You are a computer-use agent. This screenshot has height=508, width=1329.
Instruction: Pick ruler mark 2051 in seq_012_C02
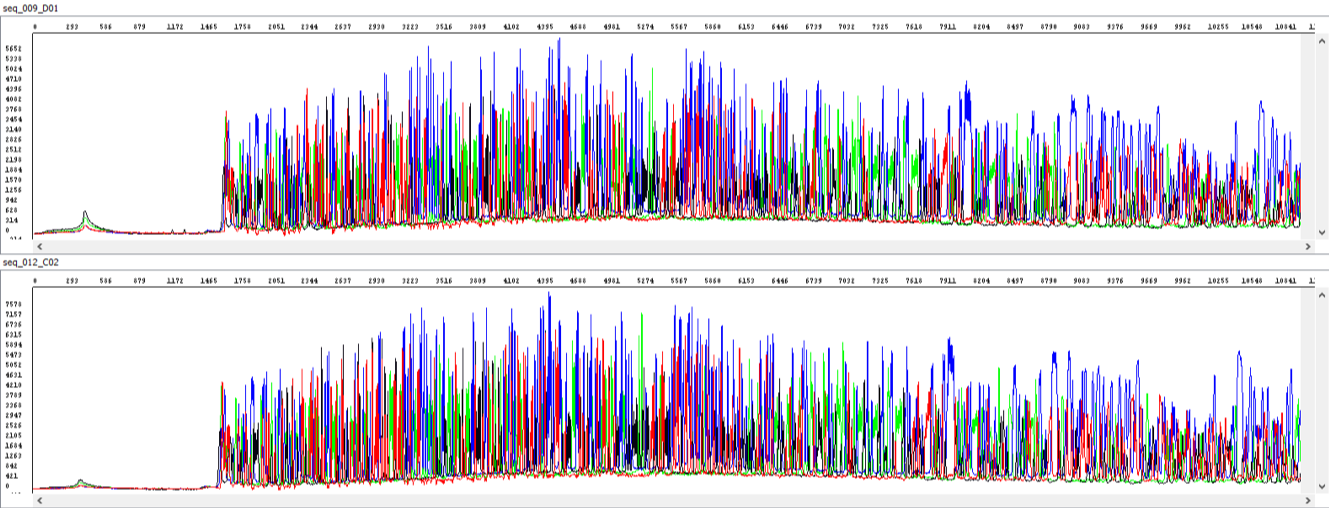(276, 282)
